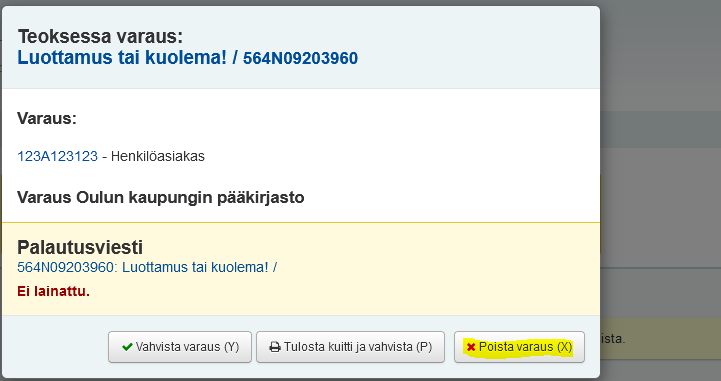The width and height of the screenshot is (721, 381).
Task: Choose Tulosta kuitti ja vahvista (P)
Action: pyautogui.click(x=350, y=347)
